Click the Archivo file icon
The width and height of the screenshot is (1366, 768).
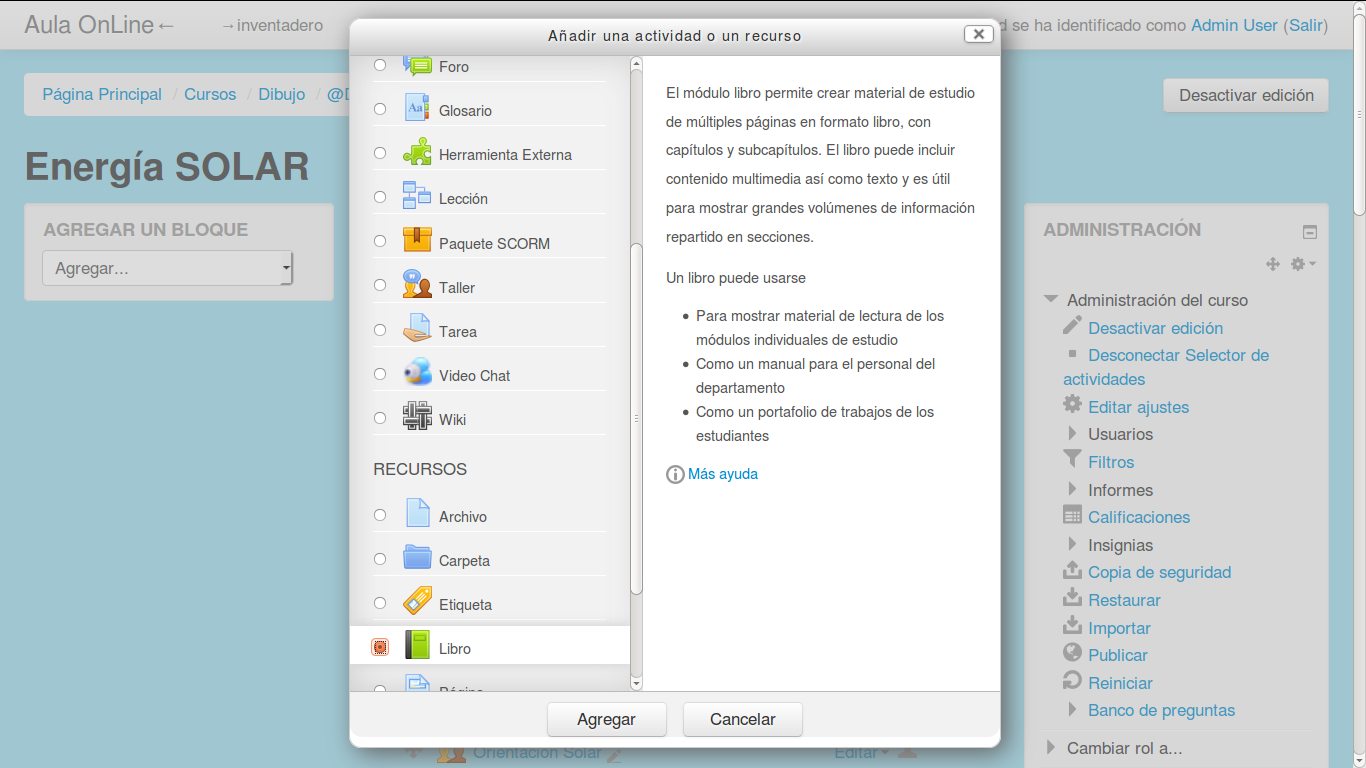click(x=417, y=514)
